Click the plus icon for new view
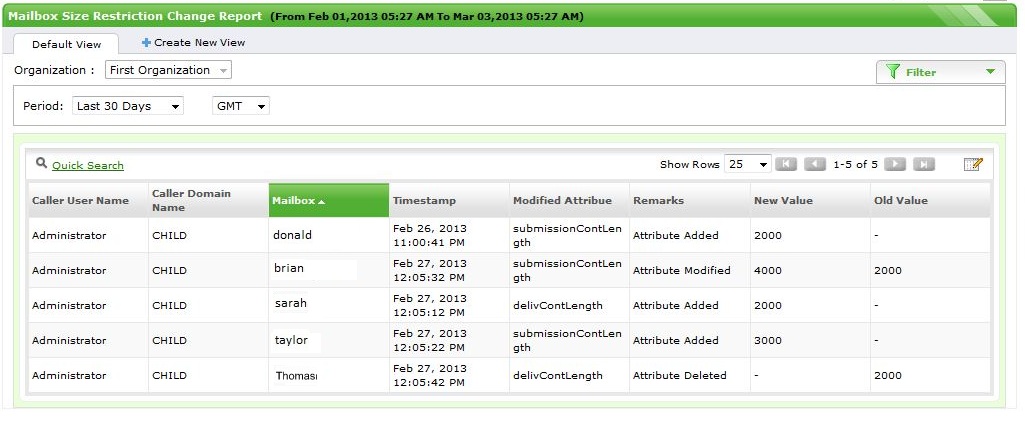Image resolution: width=1025 pixels, height=429 pixels. click(146, 43)
